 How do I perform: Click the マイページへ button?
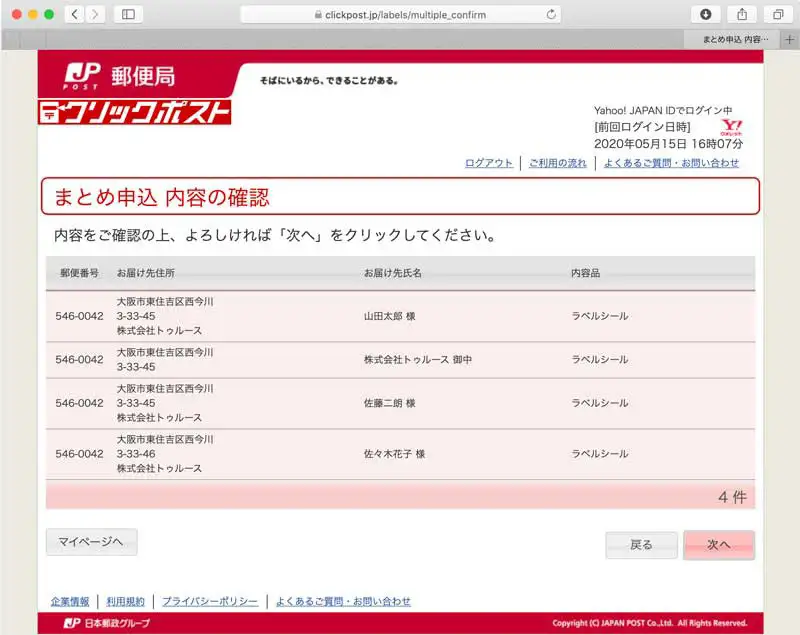pyautogui.click(x=91, y=542)
